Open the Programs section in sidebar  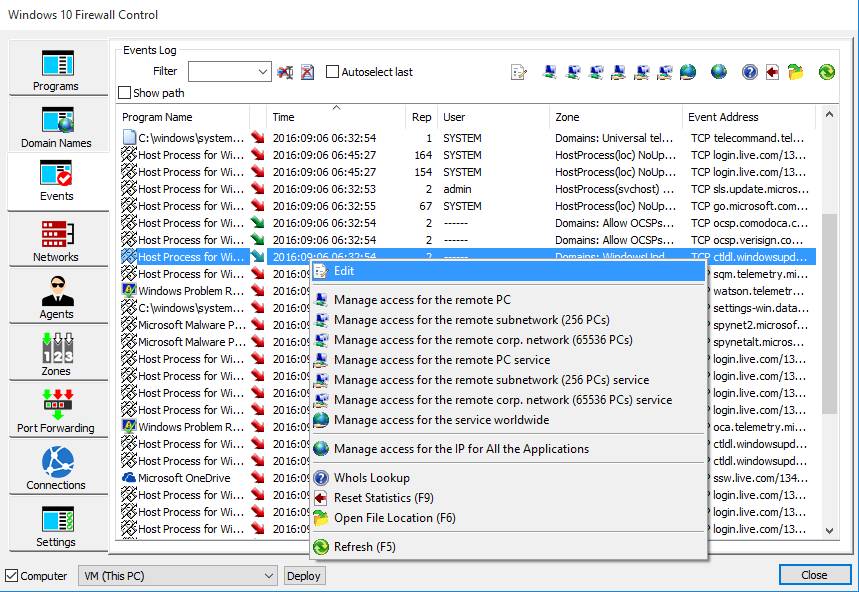click(57, 70)
